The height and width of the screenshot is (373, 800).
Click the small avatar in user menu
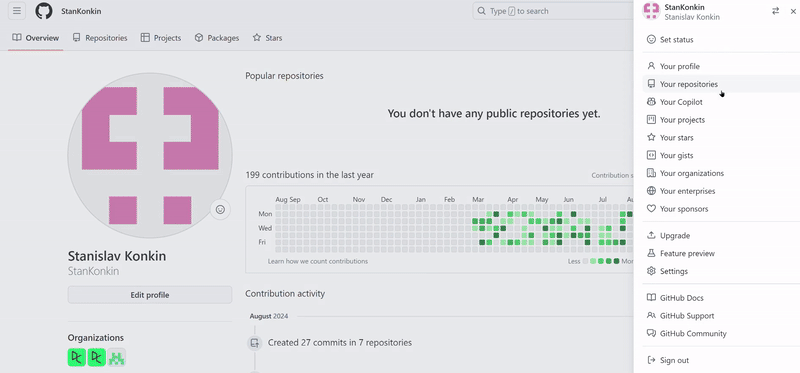click(651, 11)
